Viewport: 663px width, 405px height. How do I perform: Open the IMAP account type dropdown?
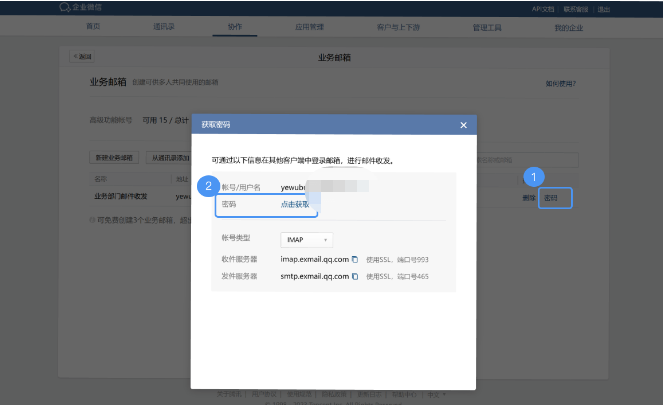pyautogui.click(x=307, y=240)
